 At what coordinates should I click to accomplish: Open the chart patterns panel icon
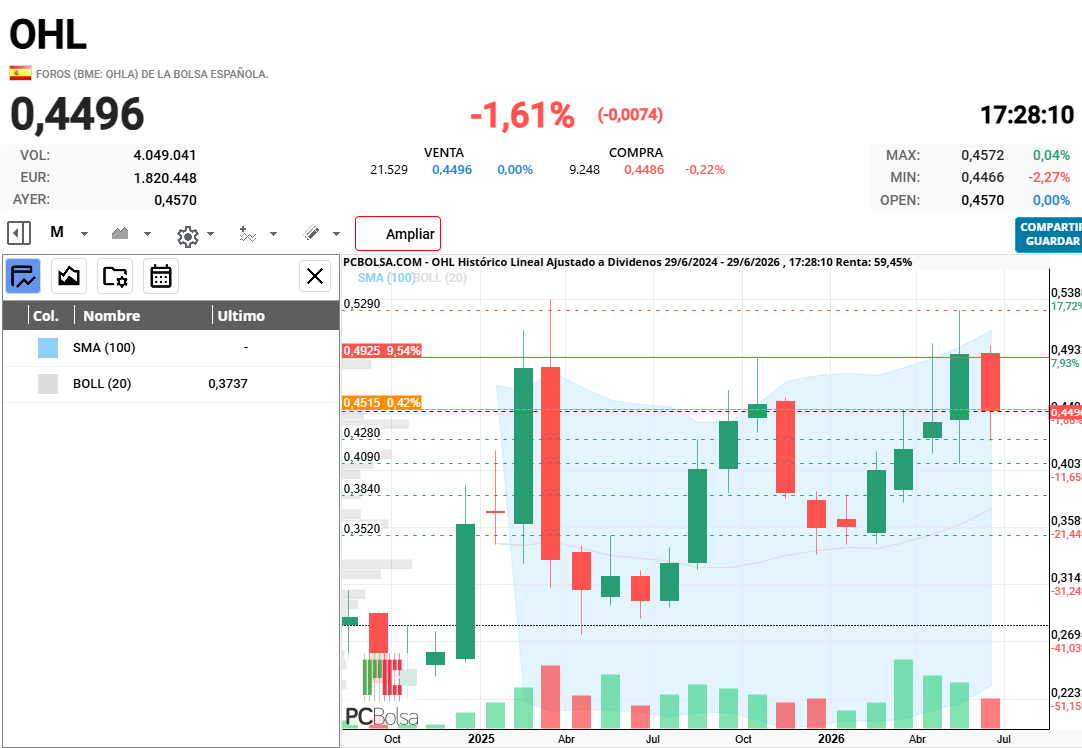tap(69, 277)
